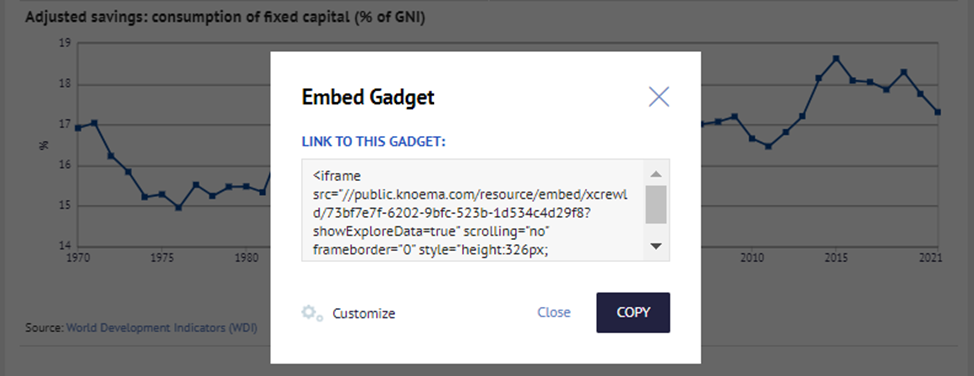Click the 2011 dip data point on chart
Image resolution: width=974 pixels, height=376 pixels.
[x=768, y=147]
